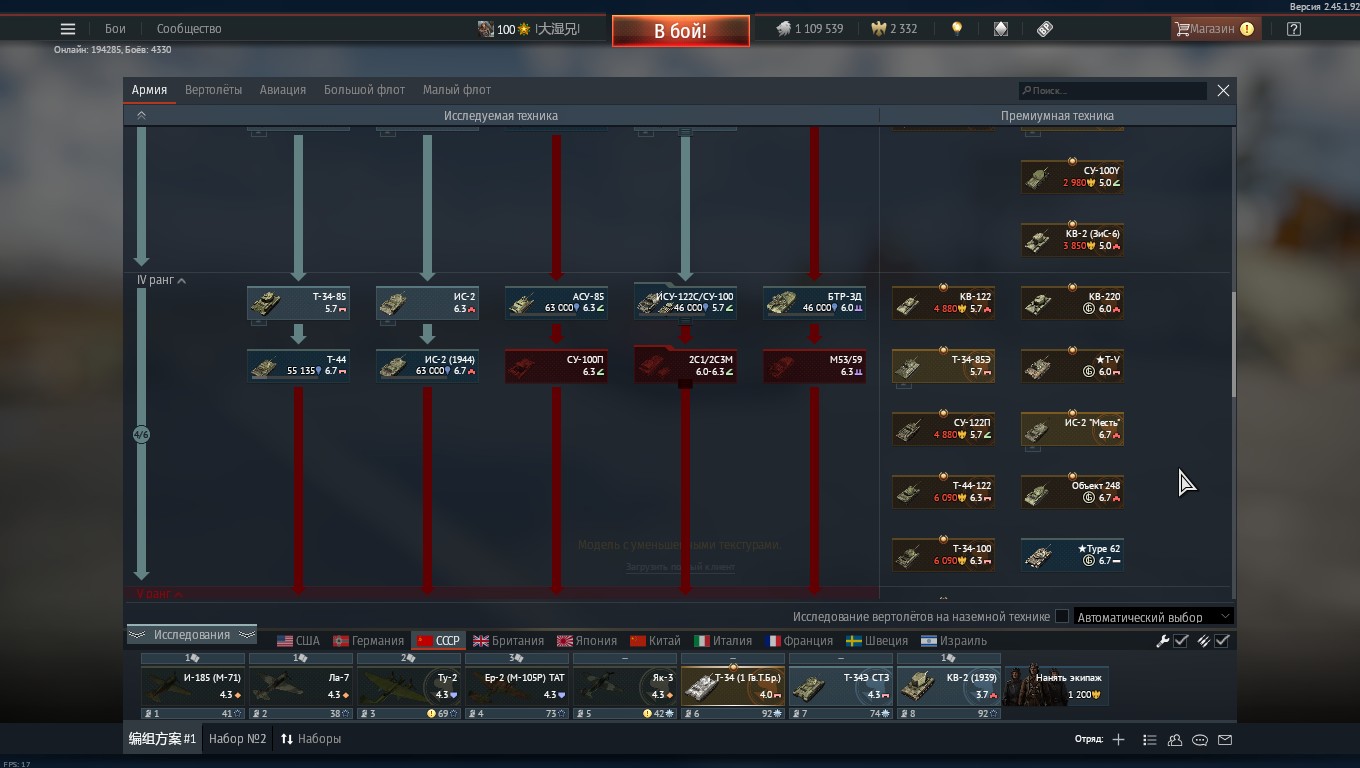
Task: Select the locked СУ-100П card
Action: click(556, 365)
